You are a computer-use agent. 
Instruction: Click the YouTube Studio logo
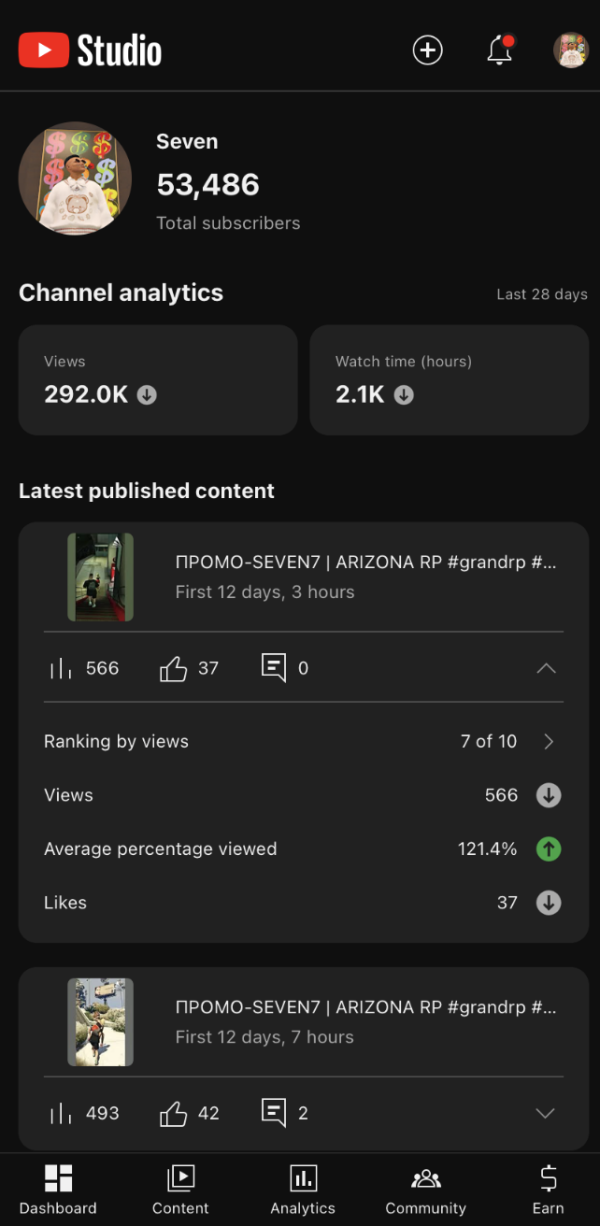[x=90, y=50]
